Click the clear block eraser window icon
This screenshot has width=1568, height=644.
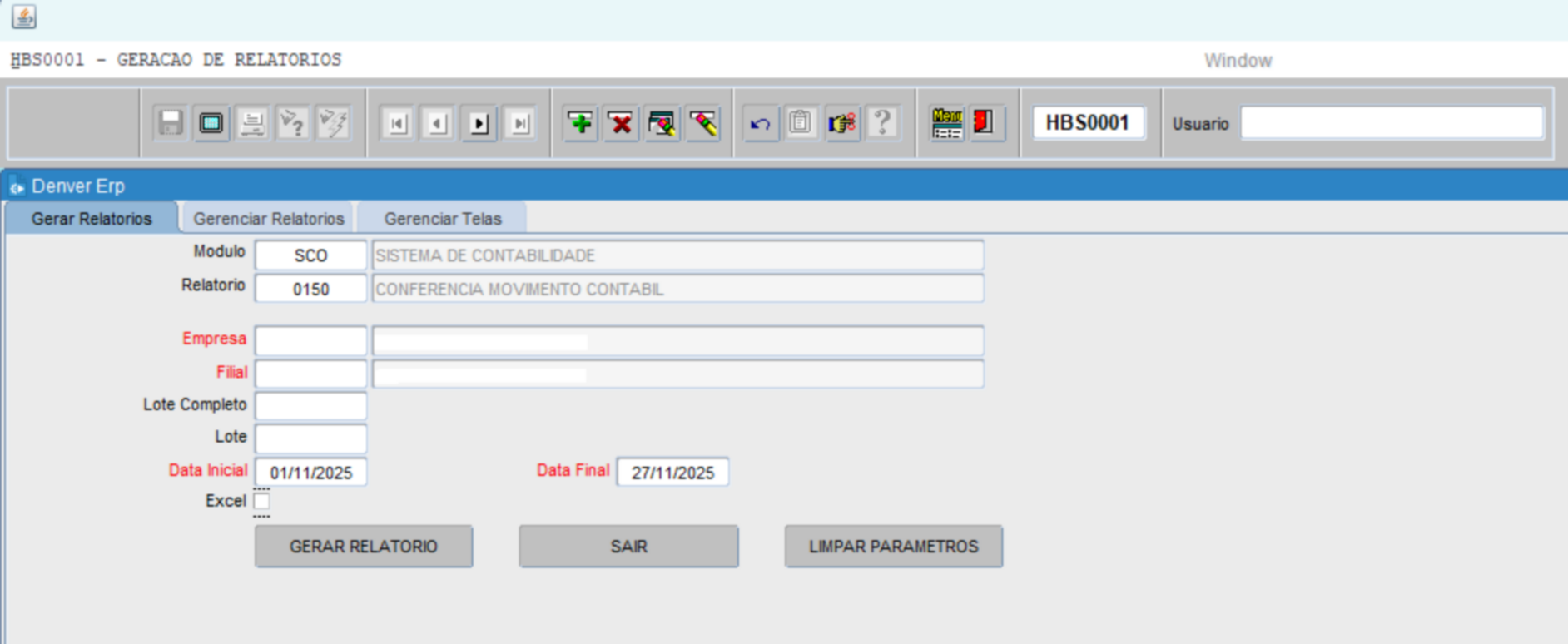(662, 124)
